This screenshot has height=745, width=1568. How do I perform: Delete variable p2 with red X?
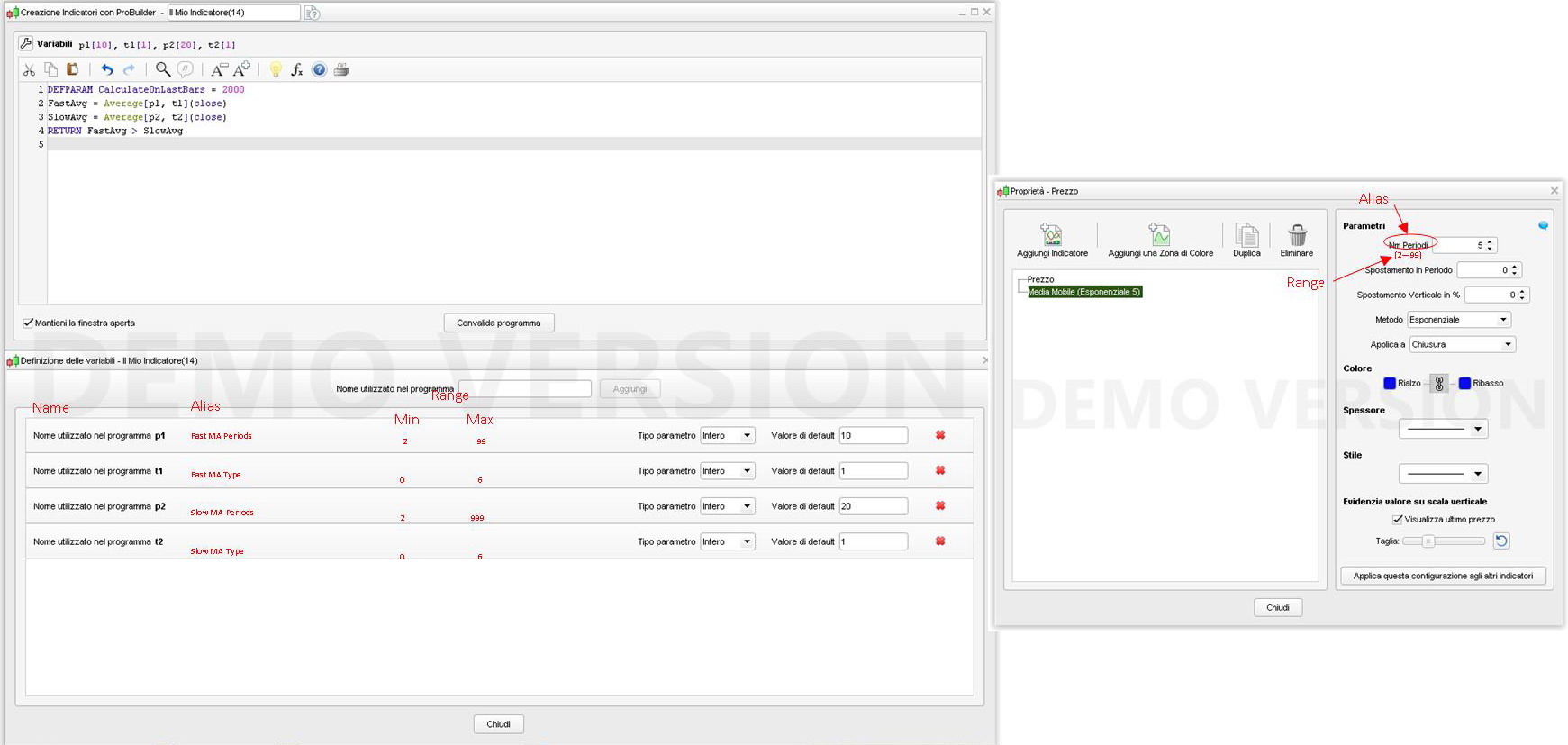(940, 505)
